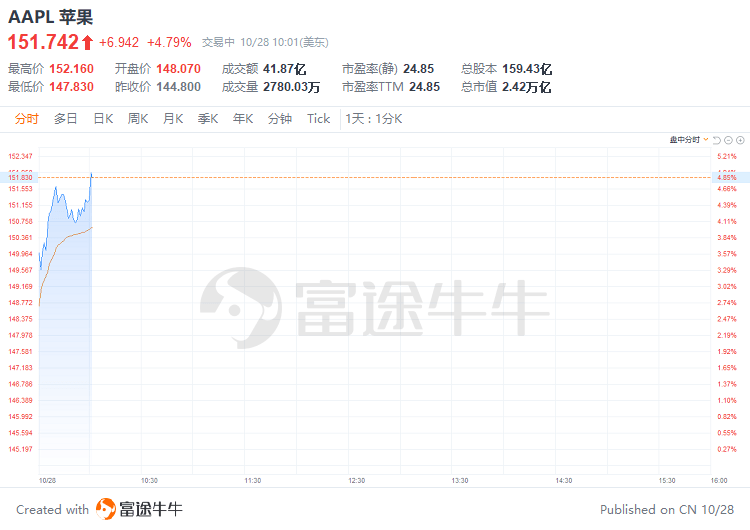
Task: Click the 最高价 152.160 value
Action: 72,69
